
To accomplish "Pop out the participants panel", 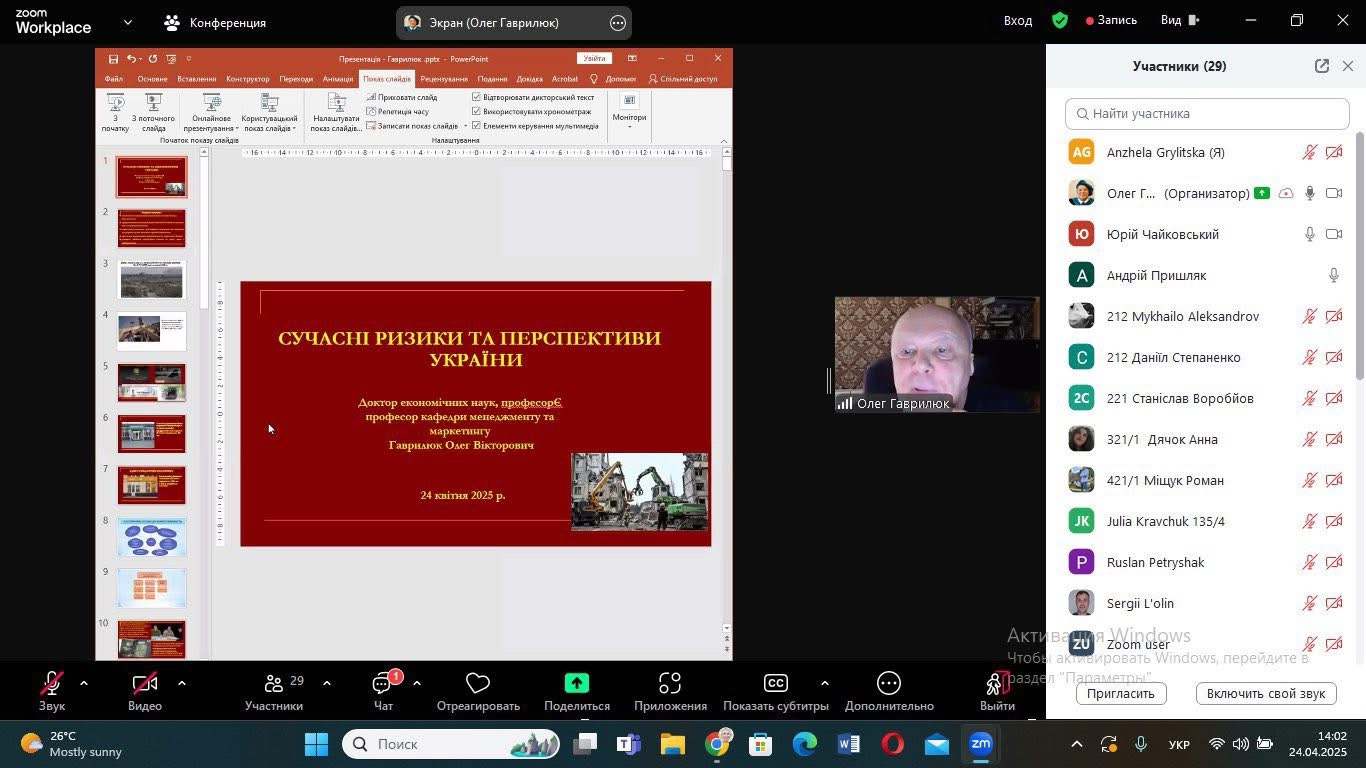I will 1321,66.
